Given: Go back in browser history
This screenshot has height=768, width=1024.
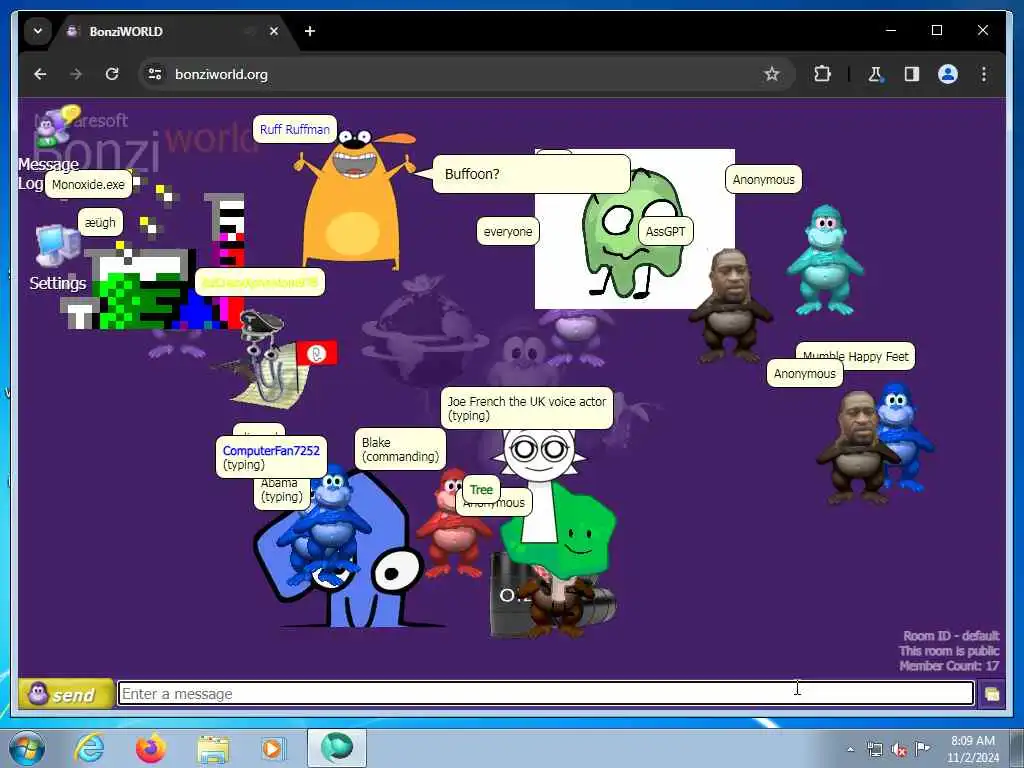Looking at the screenshot, I should click(40, 74).
